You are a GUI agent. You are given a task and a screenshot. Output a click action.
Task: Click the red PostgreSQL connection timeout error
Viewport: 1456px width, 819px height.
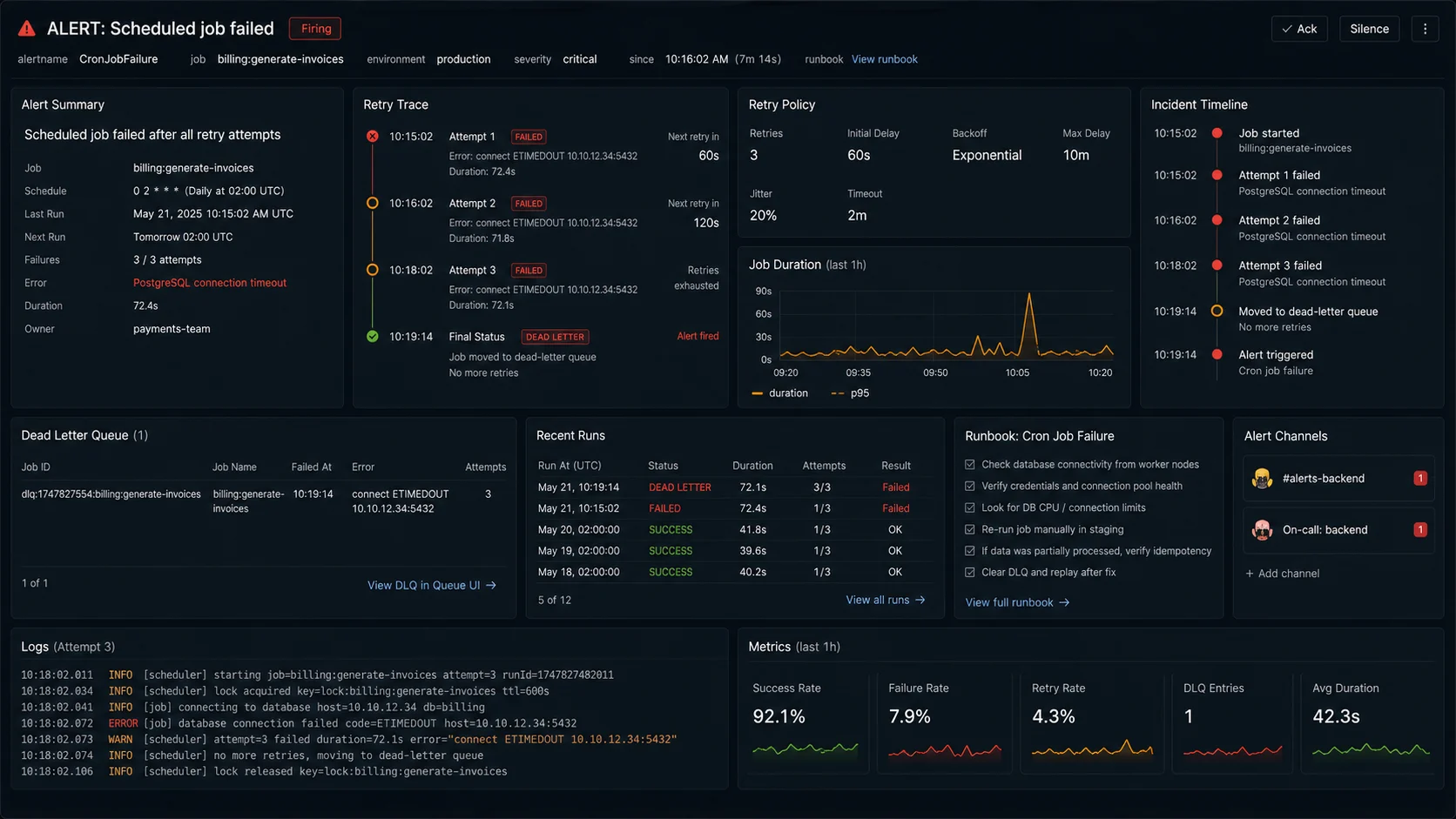tap(210, 283)
